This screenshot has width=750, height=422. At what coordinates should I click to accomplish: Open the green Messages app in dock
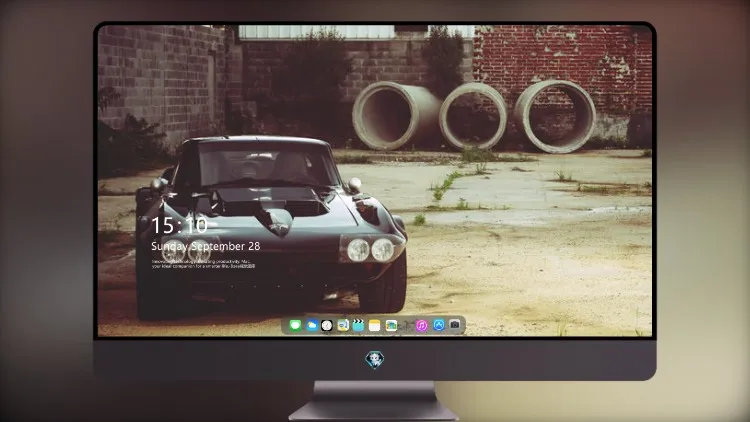pyautogui.click(x=296, y=325)
